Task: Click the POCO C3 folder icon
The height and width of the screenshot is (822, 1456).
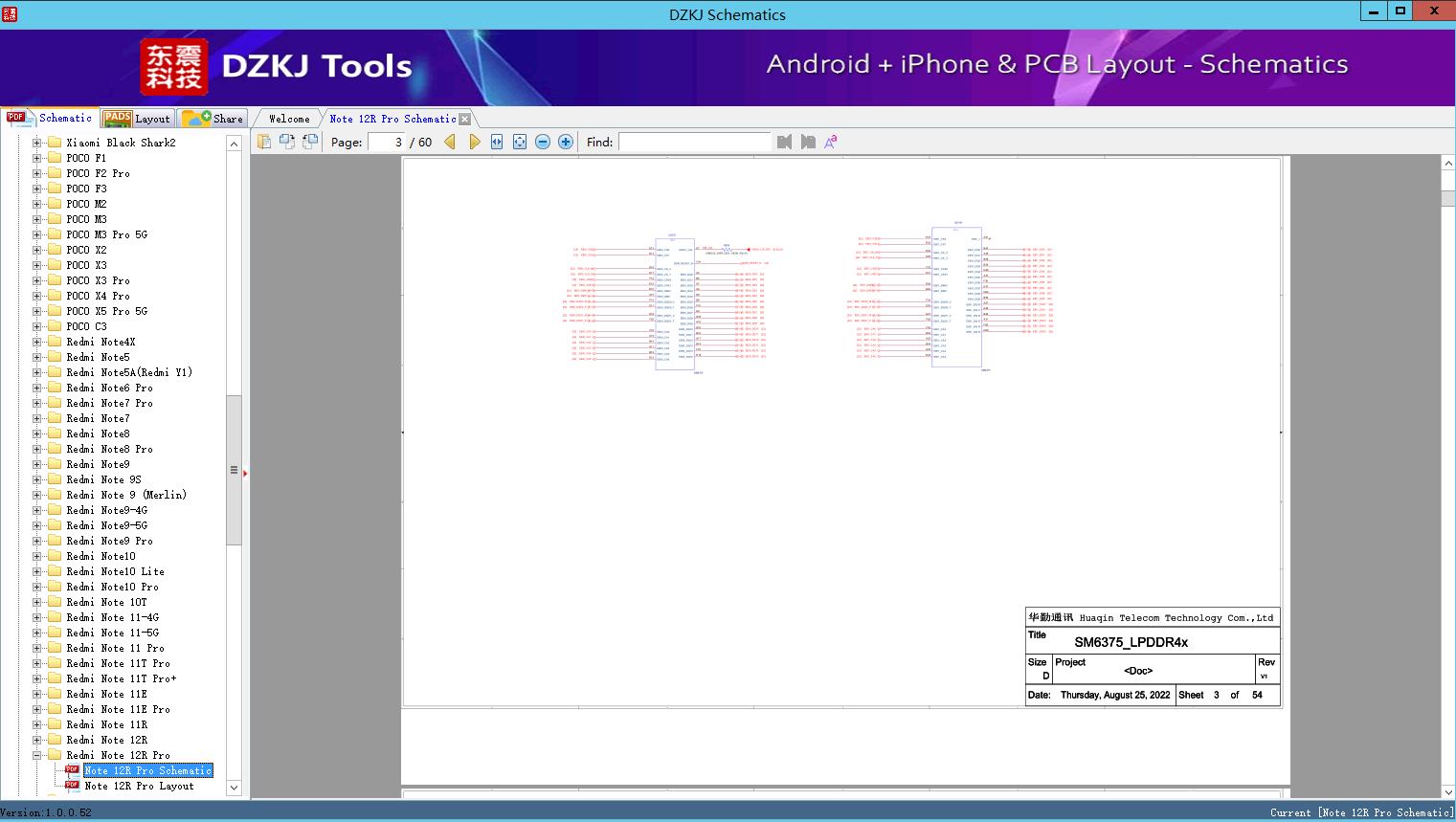Action: click(x=55, y=326)
